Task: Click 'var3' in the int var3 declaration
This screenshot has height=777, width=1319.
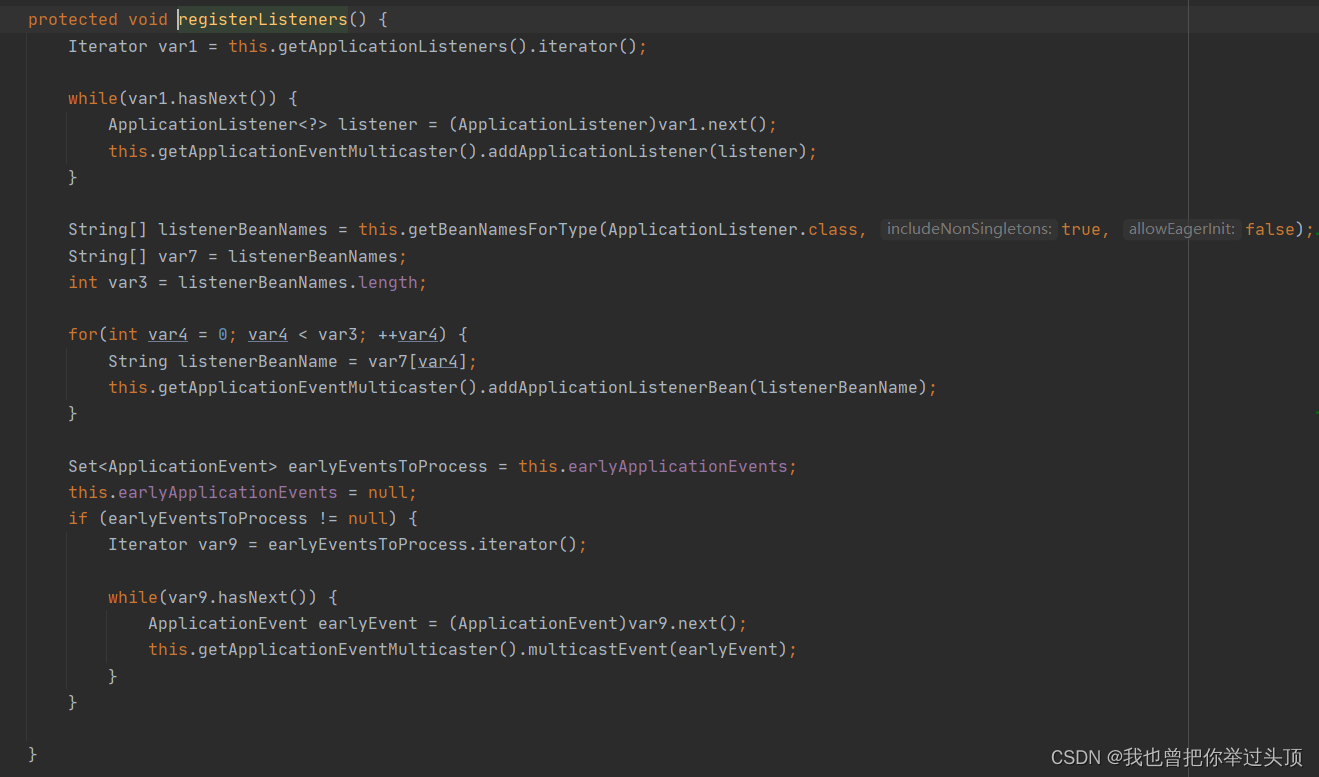Action: click(128, 283)
